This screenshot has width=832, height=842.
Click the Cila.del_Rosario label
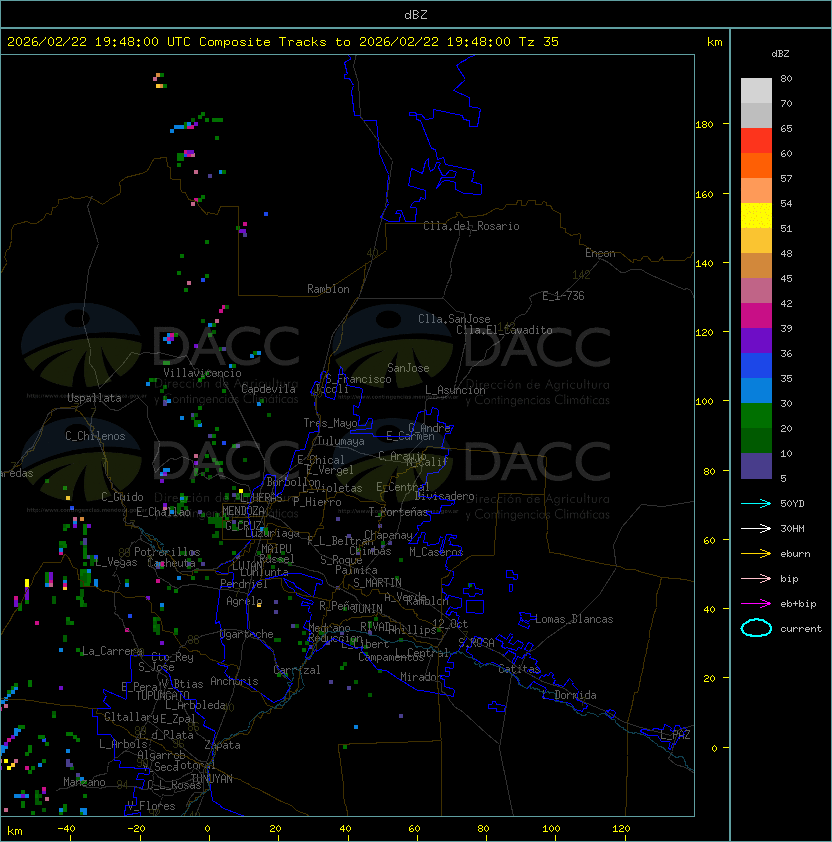[471, 226]
